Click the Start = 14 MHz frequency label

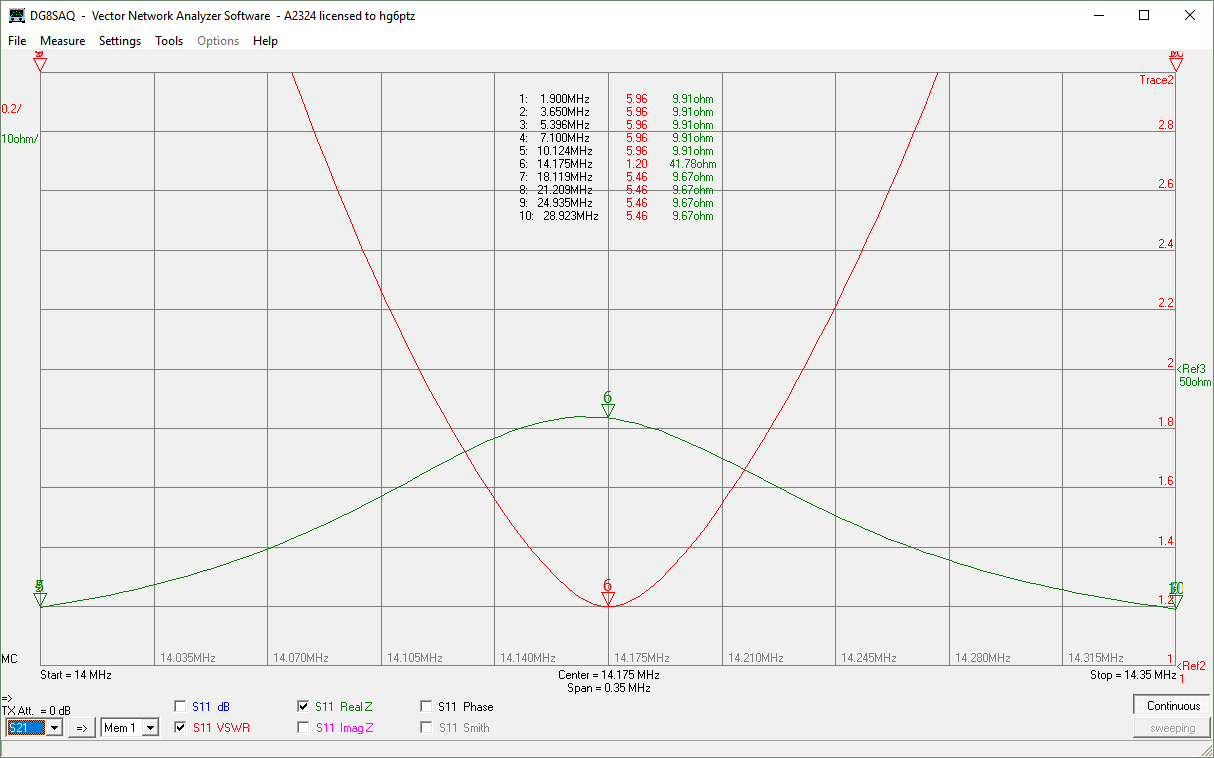coord(76,675)
